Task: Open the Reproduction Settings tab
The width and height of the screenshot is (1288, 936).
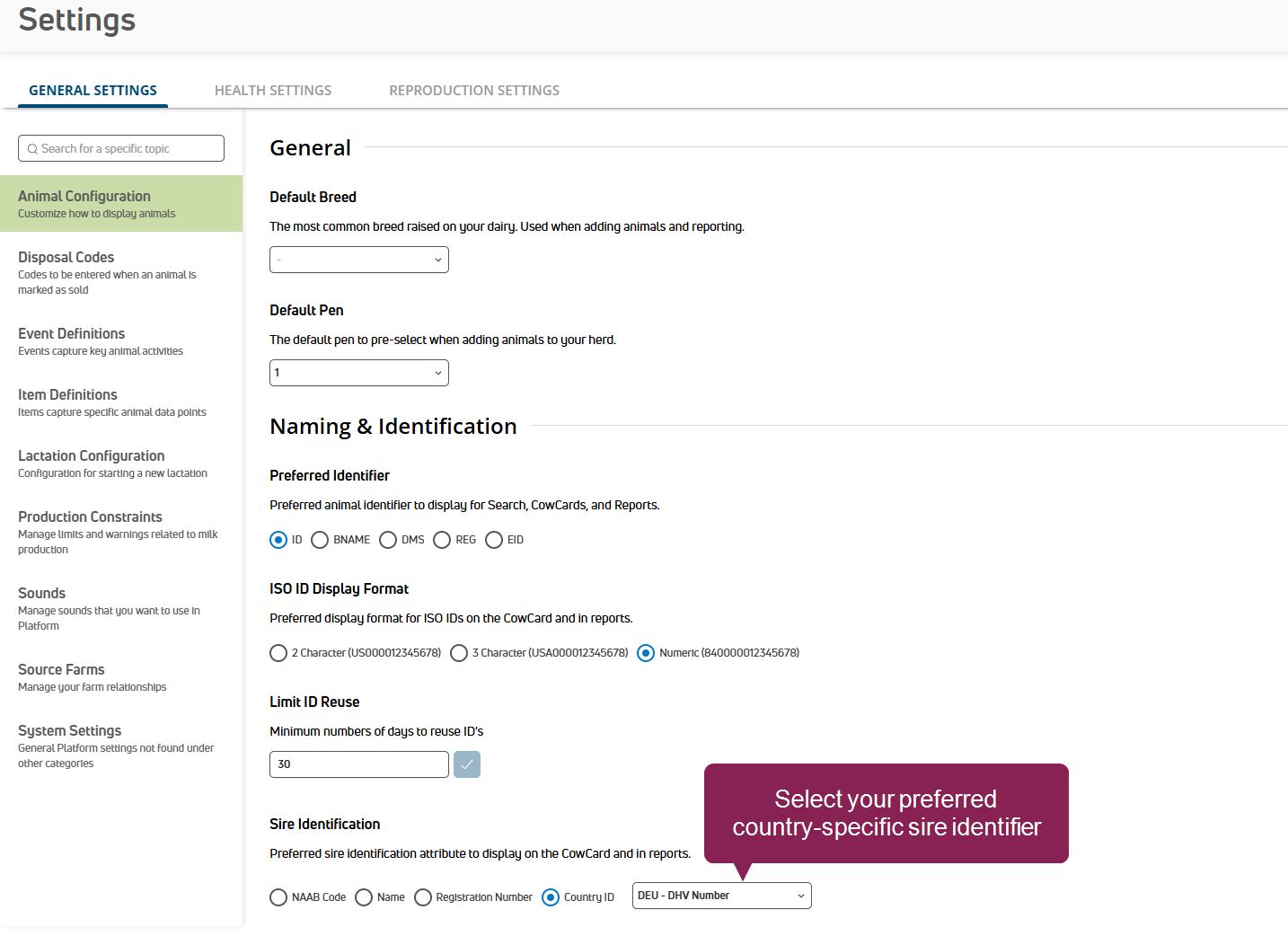Action: point(474,91)
